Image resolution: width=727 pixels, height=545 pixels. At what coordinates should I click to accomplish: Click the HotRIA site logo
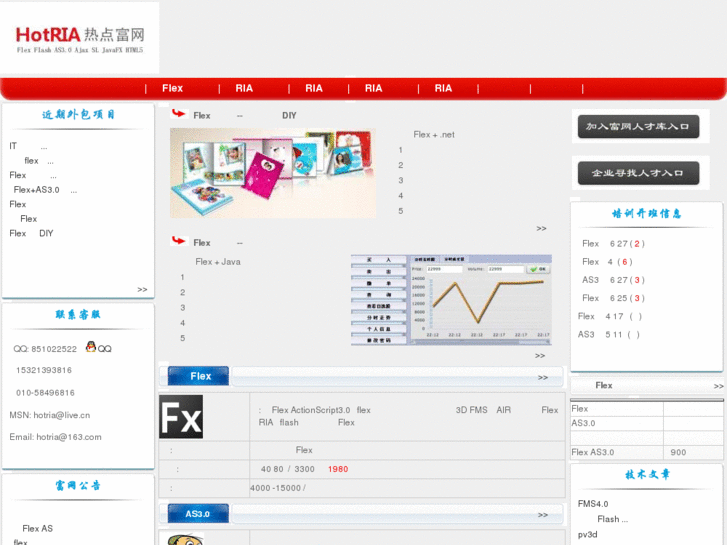[x=80, y=38]
